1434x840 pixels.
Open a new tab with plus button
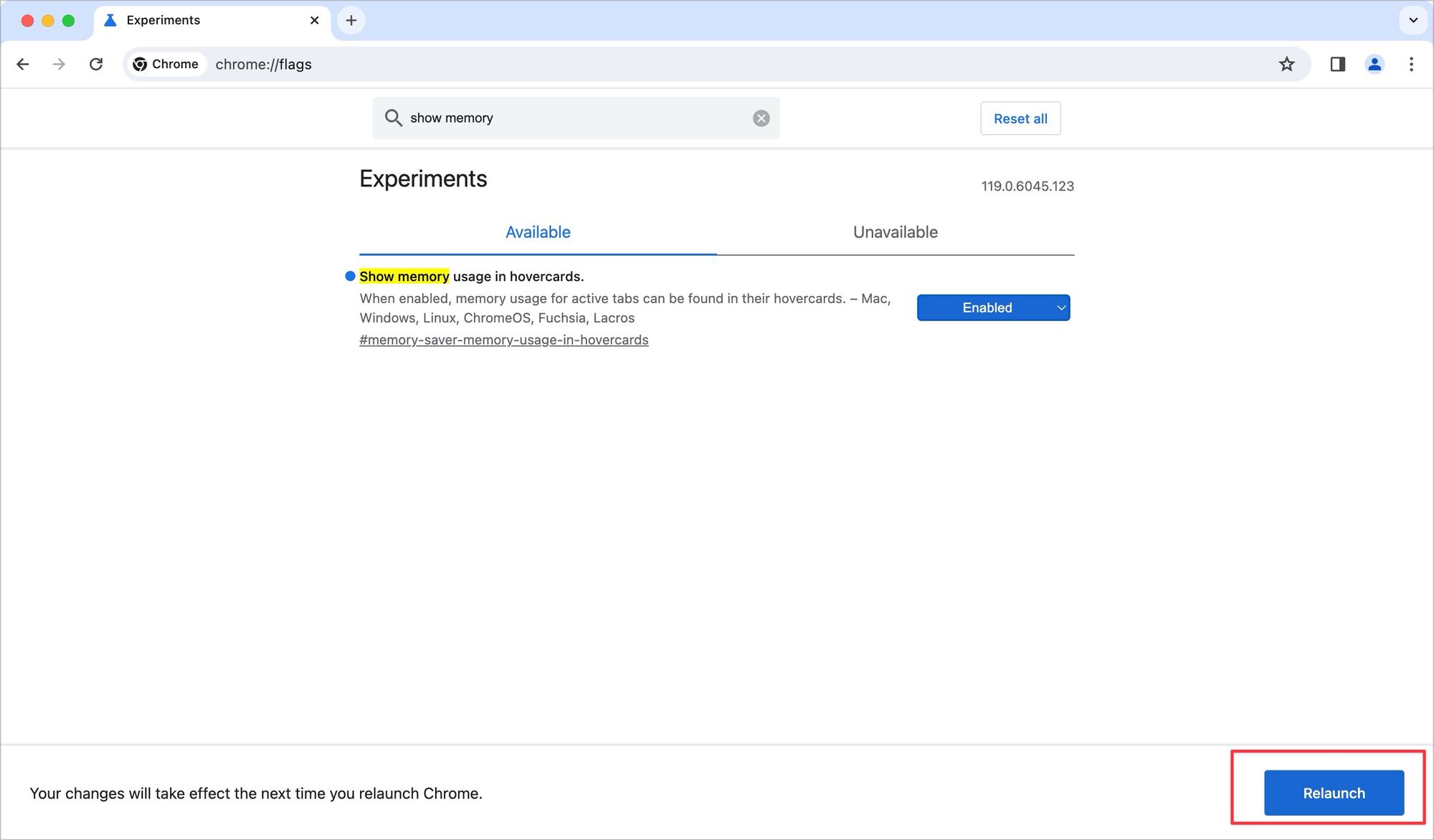pos(351,21)
